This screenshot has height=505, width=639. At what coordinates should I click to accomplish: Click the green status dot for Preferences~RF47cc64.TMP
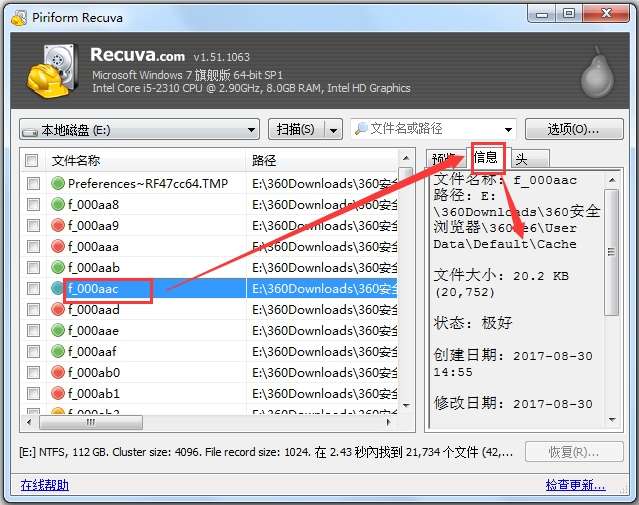click(58, 183)
